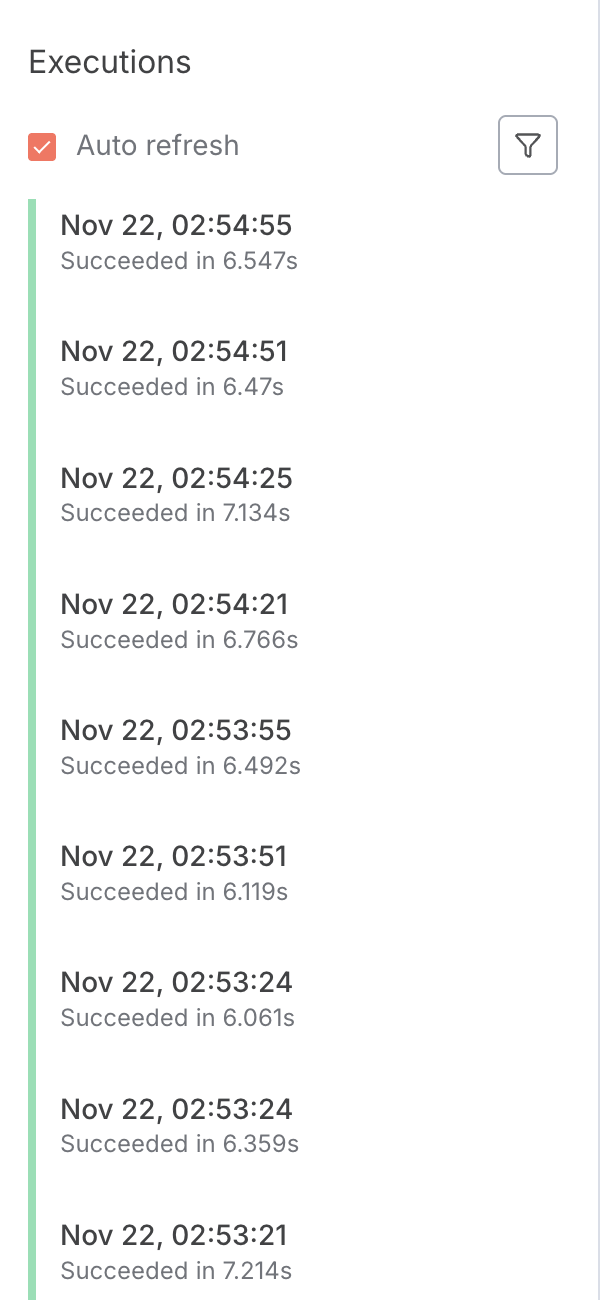Click the "Succeeded in 6.47s" status line

point(172,387)
